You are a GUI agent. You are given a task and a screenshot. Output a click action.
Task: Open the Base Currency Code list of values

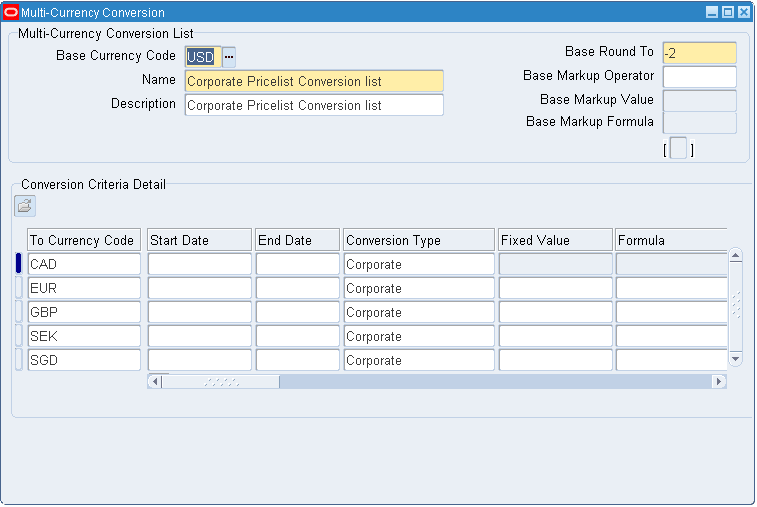pyautogui.click(x=229, y=57)
